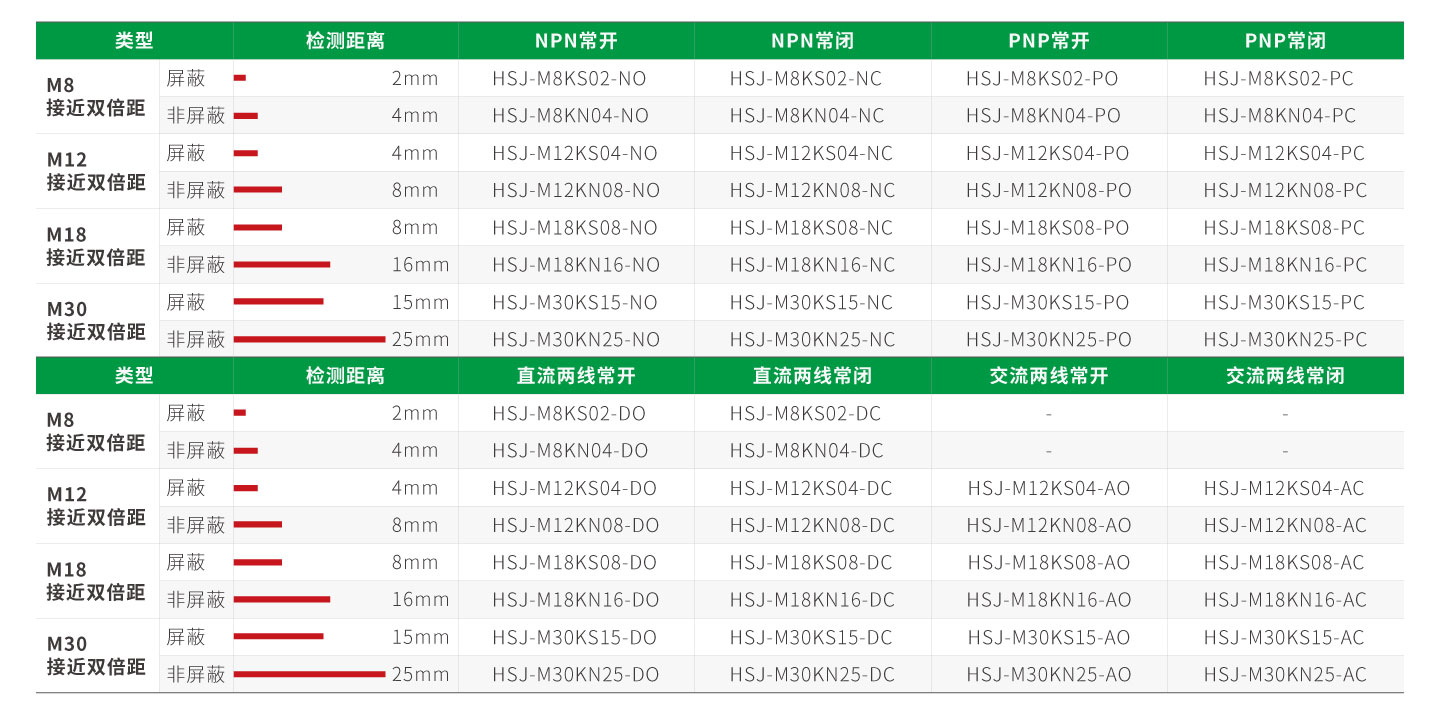
Task: Click the 16mm value for HSJ-M18KN16
Action: pos(427,264)
